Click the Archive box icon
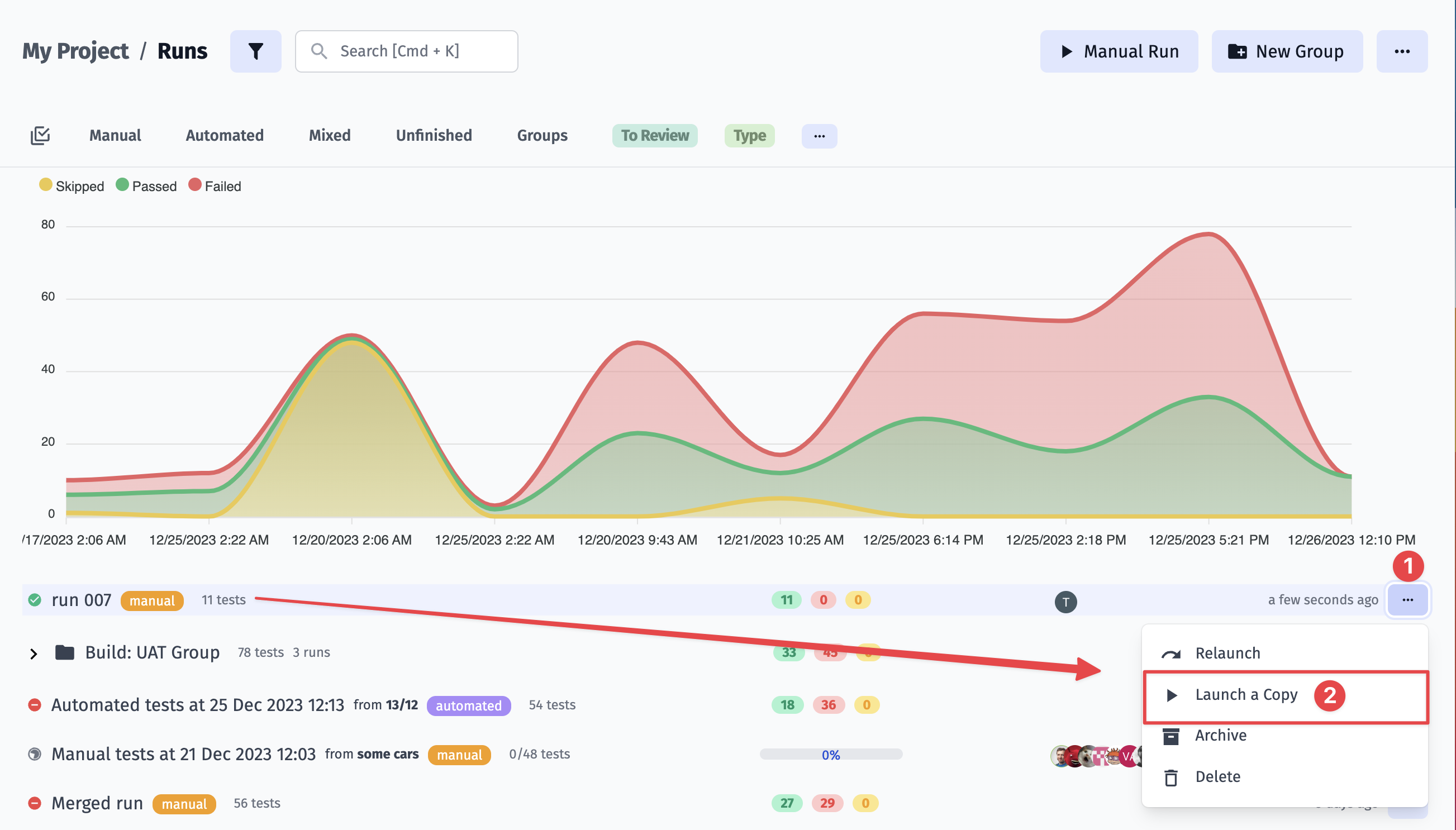This screenshot has height=830, width=1456. (x=1170, y=736)
